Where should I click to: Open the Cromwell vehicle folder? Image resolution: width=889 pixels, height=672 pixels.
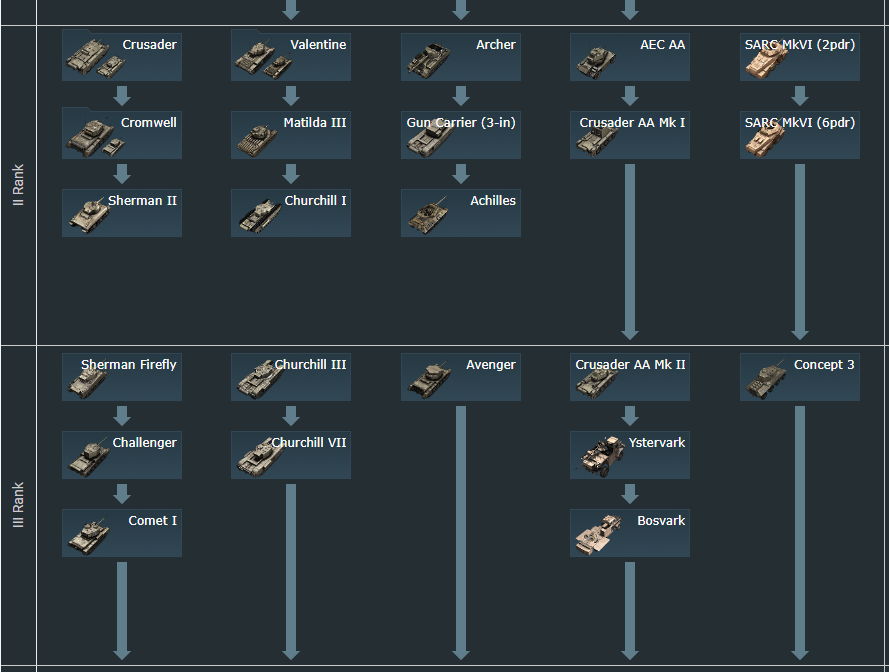pyautogui.click(x=122, y=134)
